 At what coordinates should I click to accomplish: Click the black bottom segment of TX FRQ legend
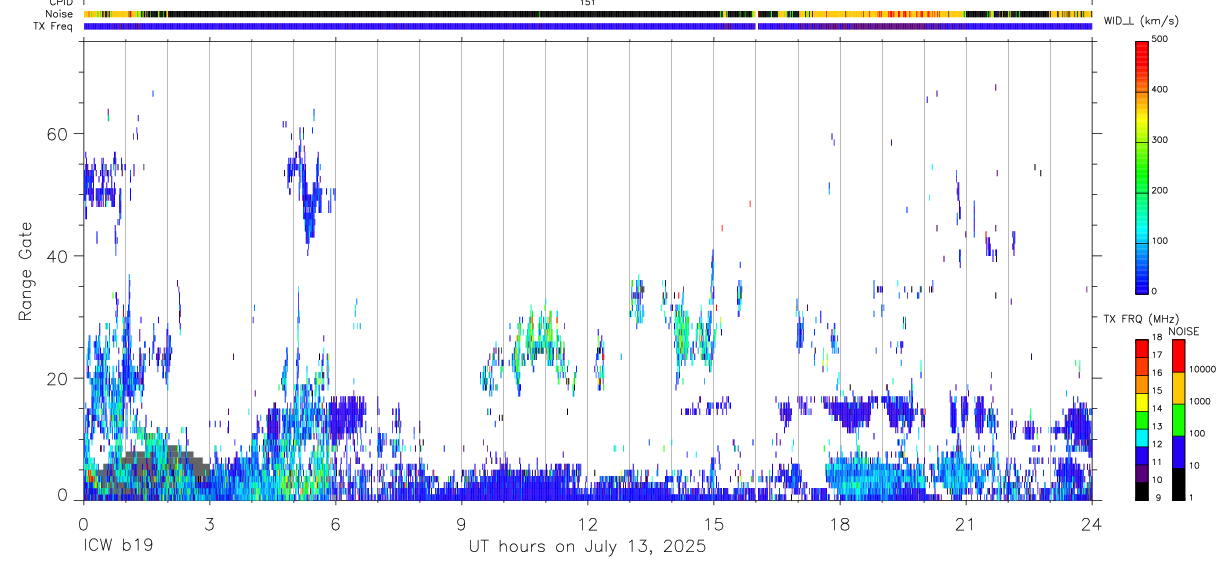coord(1142,491)
